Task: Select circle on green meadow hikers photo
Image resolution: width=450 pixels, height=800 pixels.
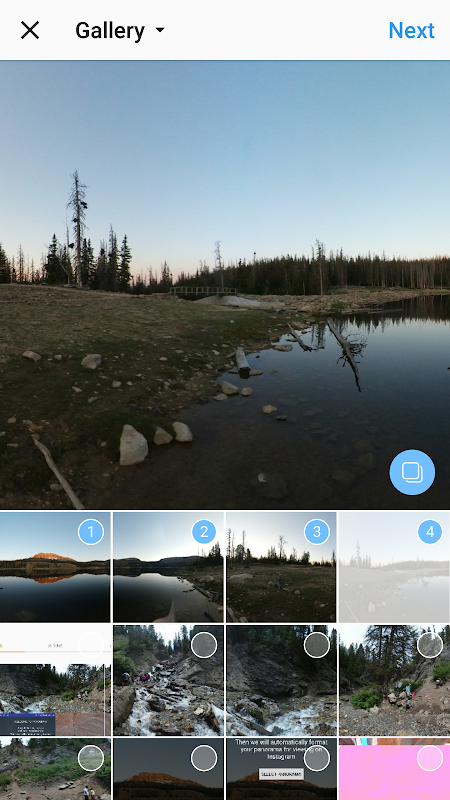Action: point(91,759)
